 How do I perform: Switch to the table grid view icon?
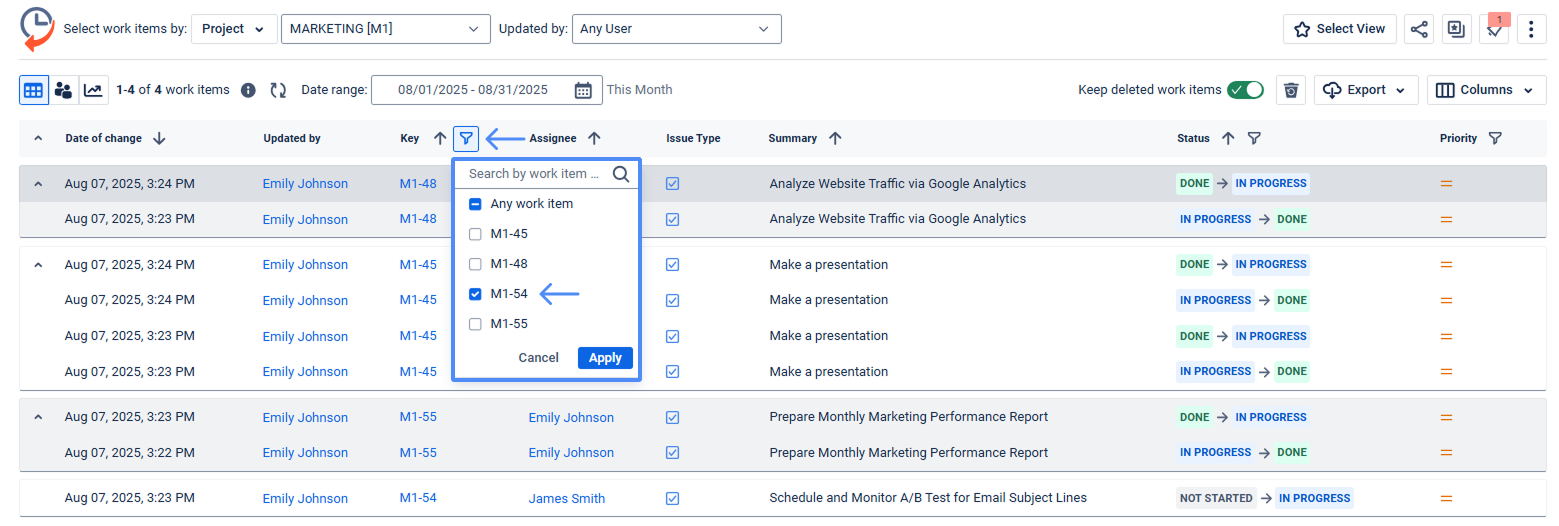[33, 90]
